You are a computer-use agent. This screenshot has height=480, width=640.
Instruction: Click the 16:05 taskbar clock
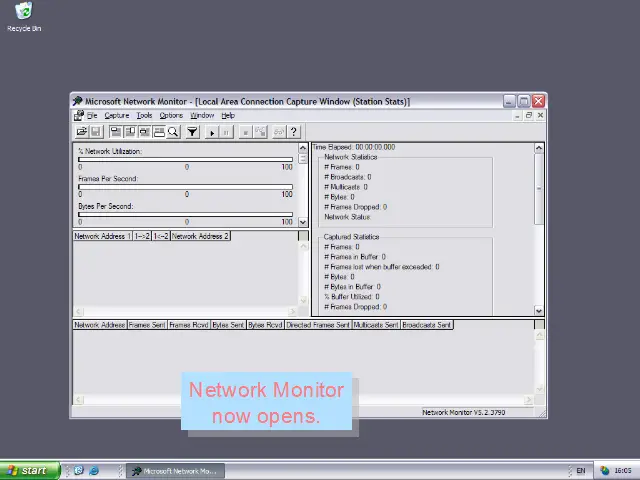pyautogui.click(x=623, y=471)
